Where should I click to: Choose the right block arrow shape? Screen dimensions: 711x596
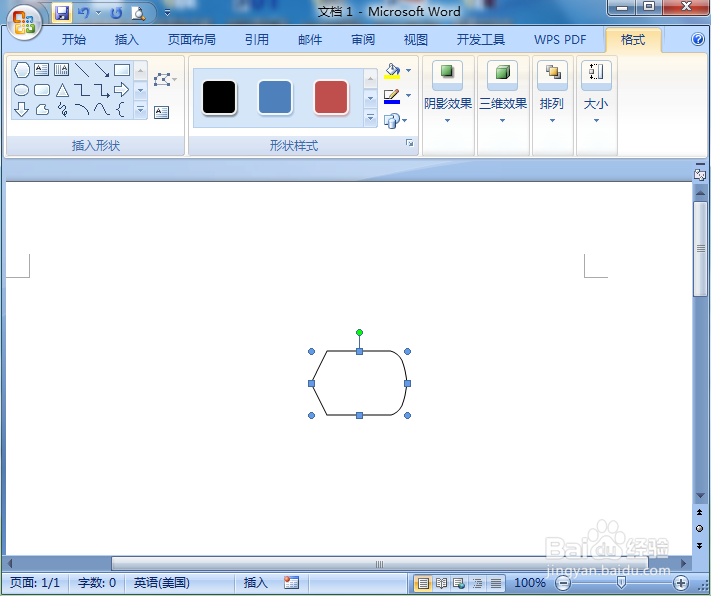(121, 90)
